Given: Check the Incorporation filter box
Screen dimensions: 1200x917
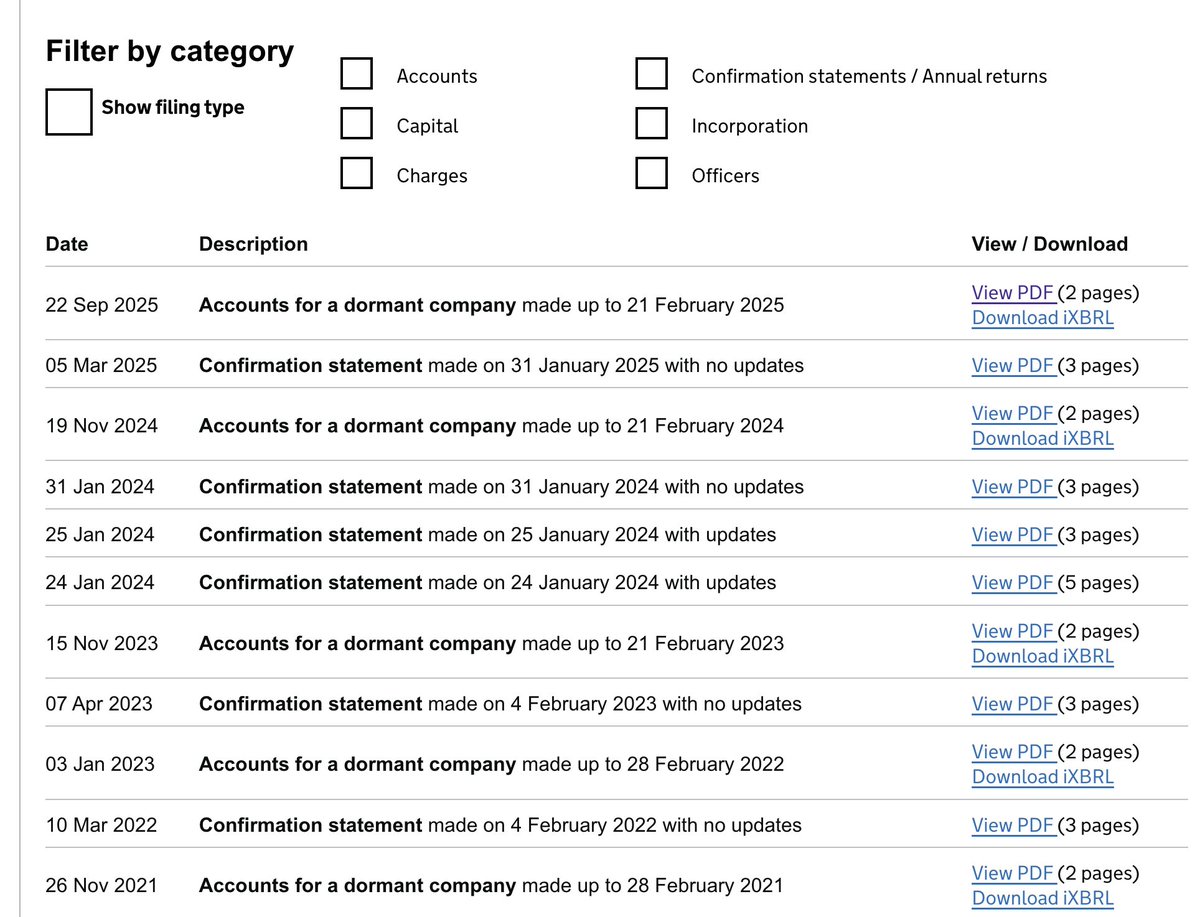Looking at the screenshot, I should point(652,124).
